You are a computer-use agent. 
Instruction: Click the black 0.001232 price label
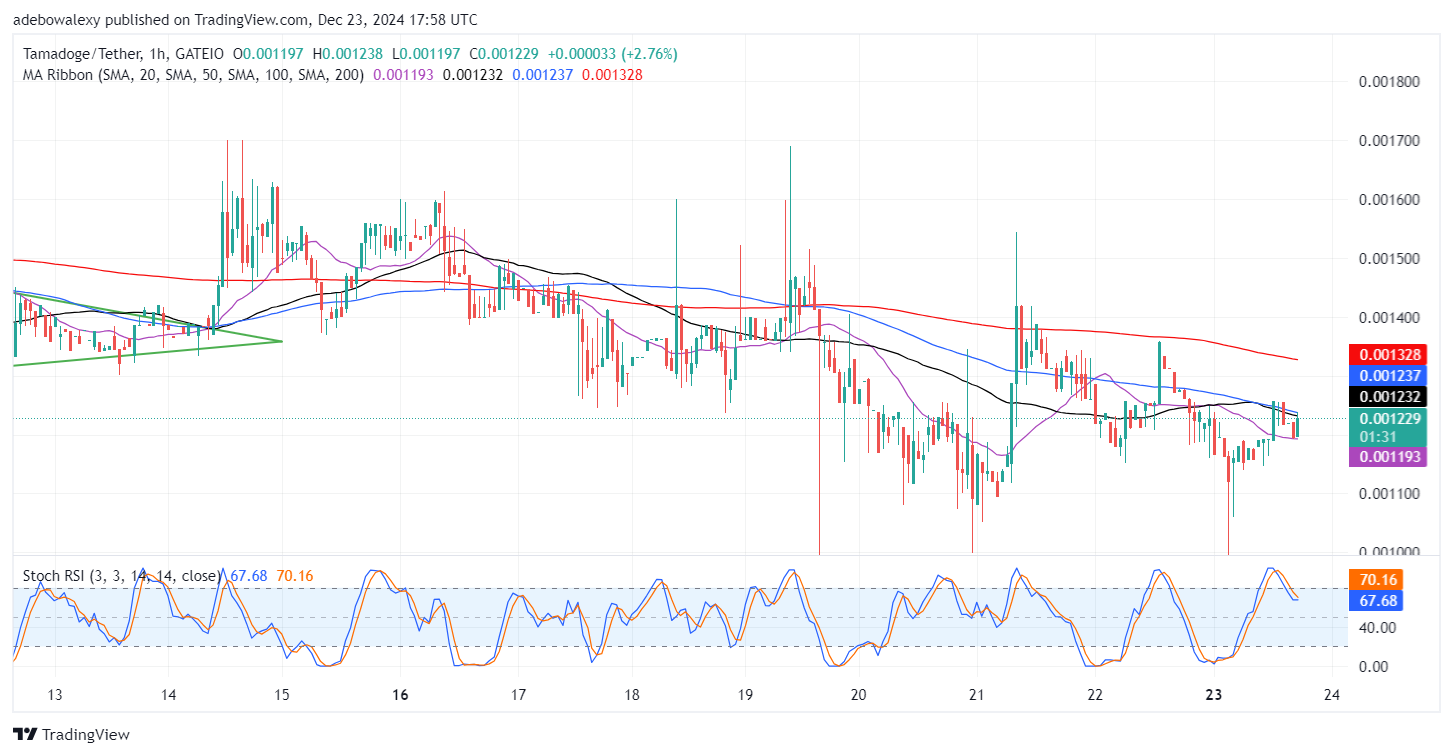(1386, 396)
